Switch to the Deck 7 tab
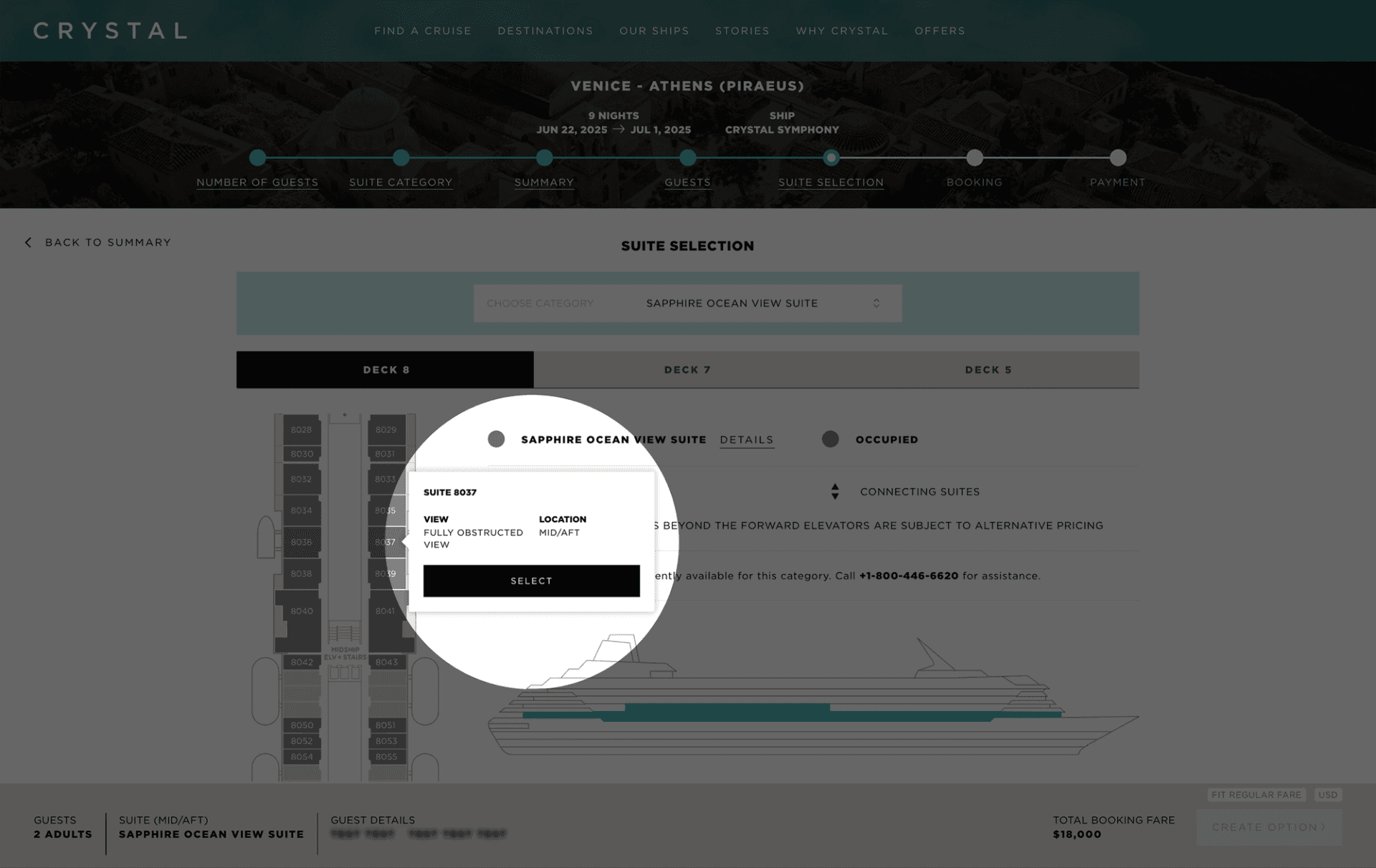The image size is (1376, 868). (687, 370)
